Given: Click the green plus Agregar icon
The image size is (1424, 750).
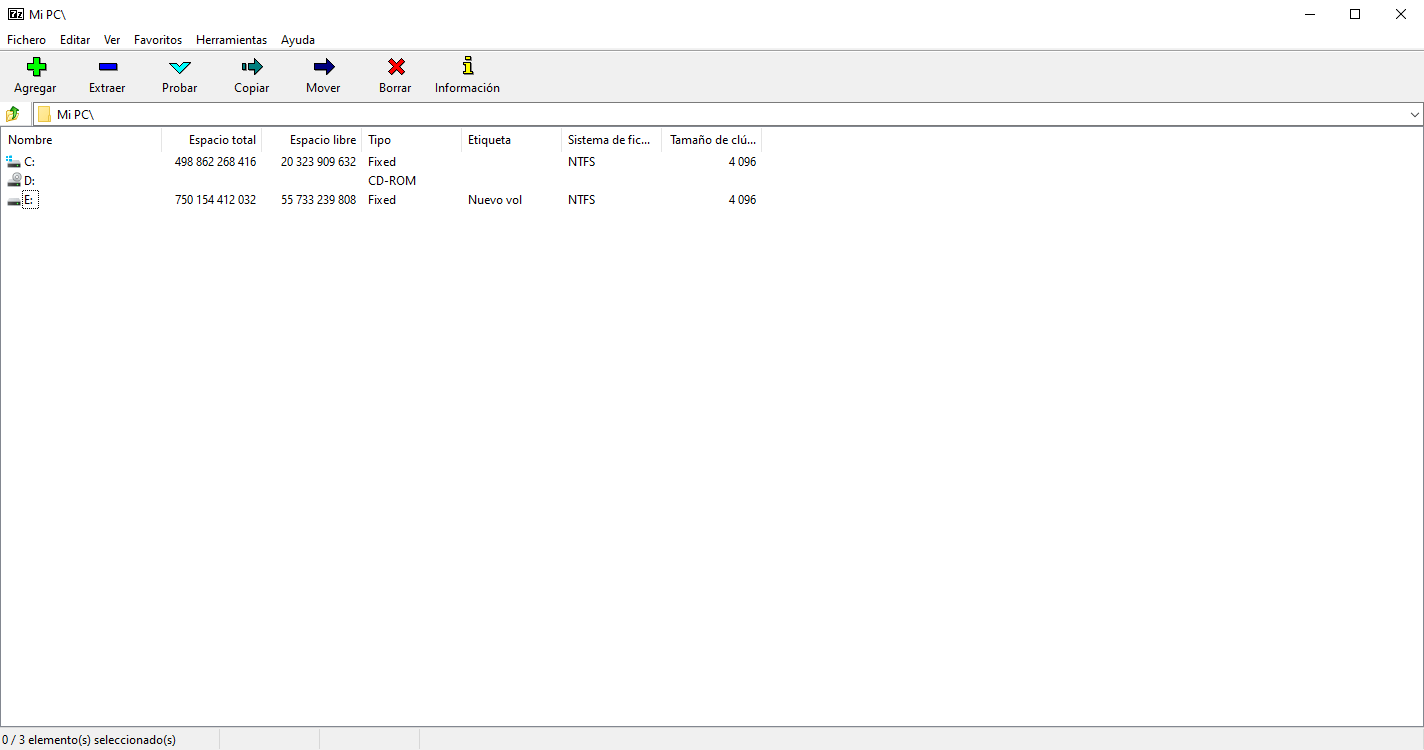Looking at the screenshot, I should (36, 67).
